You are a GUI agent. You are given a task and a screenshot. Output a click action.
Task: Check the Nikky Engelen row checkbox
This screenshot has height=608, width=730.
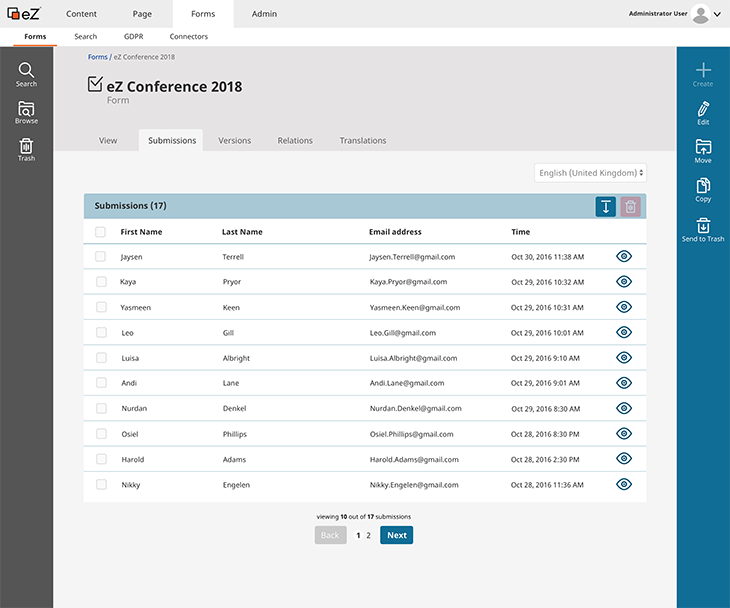[101, 484]
